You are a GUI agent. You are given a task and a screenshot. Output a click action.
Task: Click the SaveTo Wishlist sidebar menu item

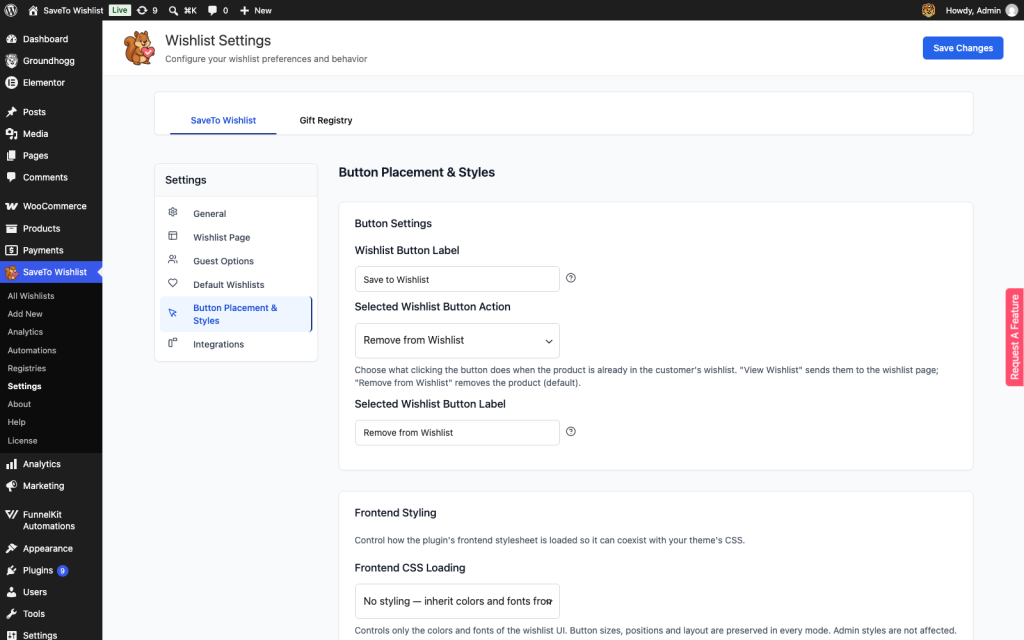click(x=51, y=272)
